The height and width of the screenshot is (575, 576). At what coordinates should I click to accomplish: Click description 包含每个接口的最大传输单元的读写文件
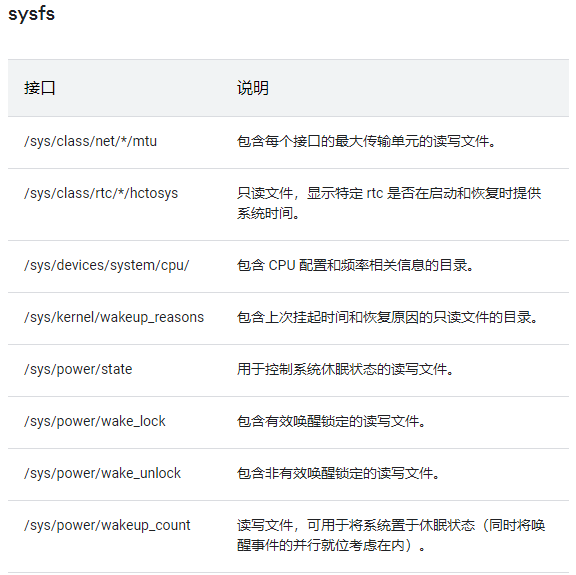coord(366,141)
